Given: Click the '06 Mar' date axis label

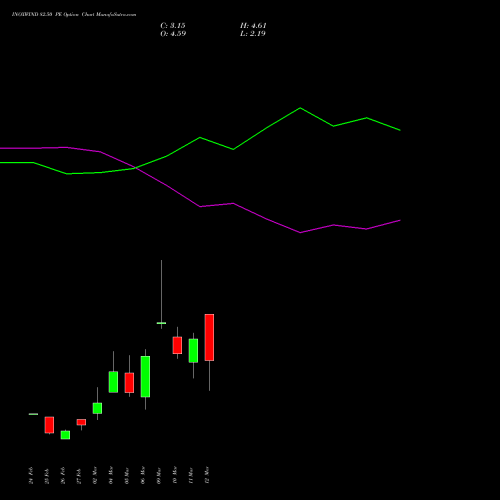Looking at the screenshot, I should click(143, 475).
